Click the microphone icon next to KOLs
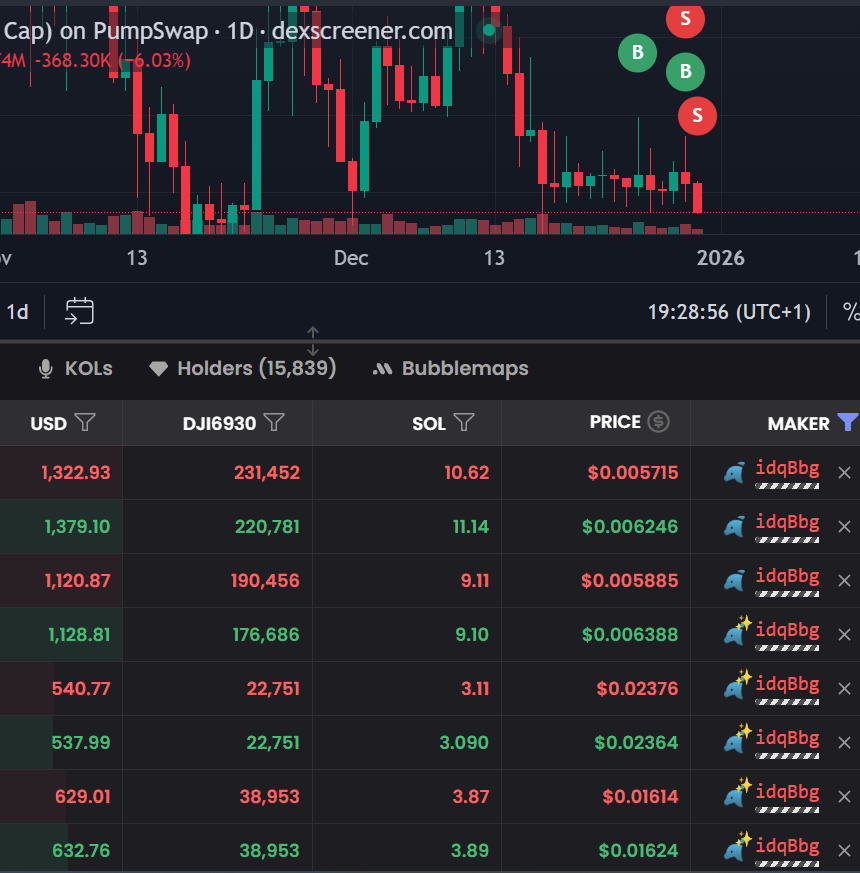 (x=46, y=369)
